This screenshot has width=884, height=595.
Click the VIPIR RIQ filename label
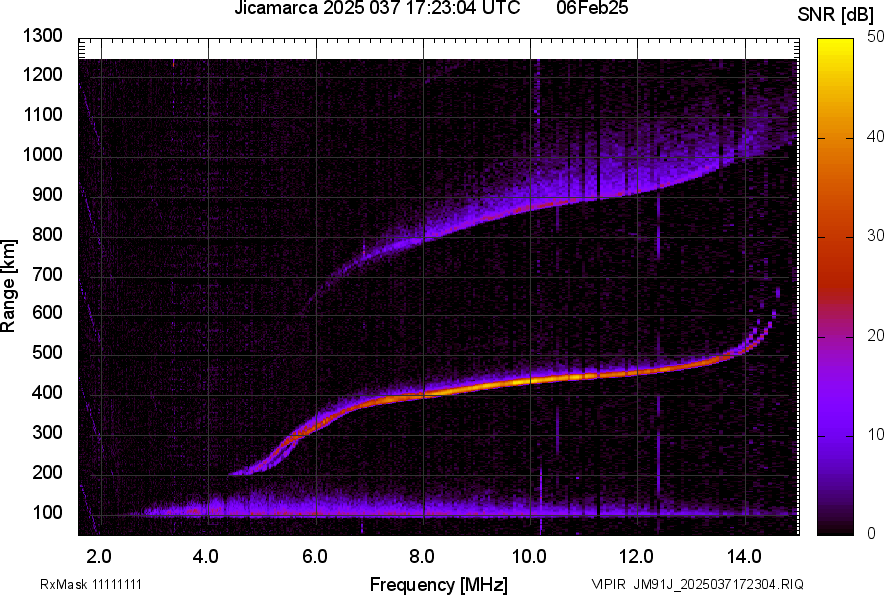pyautogui.click(x=697, y=584)
